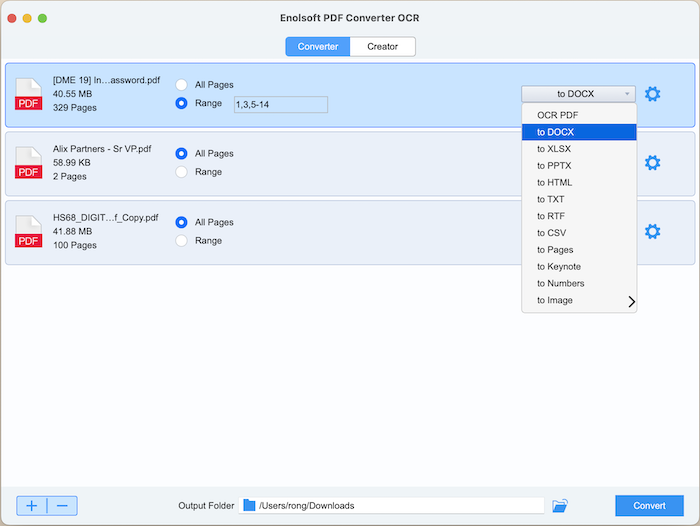This screenshot has width=700, height=526.
Task: Select file name '[DME 19] In...assword.pdf'
Action: tap(106, 80)
